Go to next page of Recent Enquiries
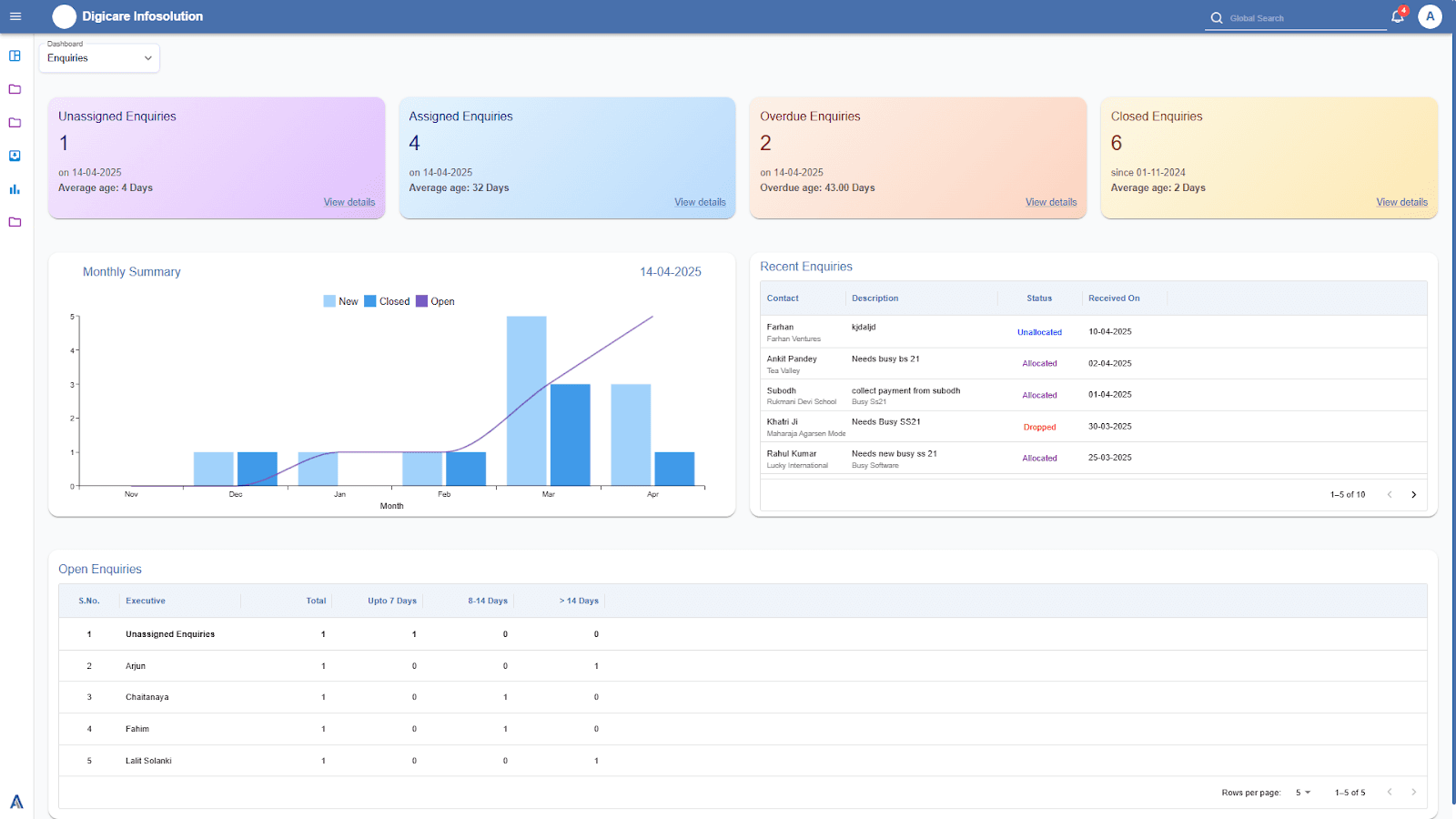 tap(1413, 495)
